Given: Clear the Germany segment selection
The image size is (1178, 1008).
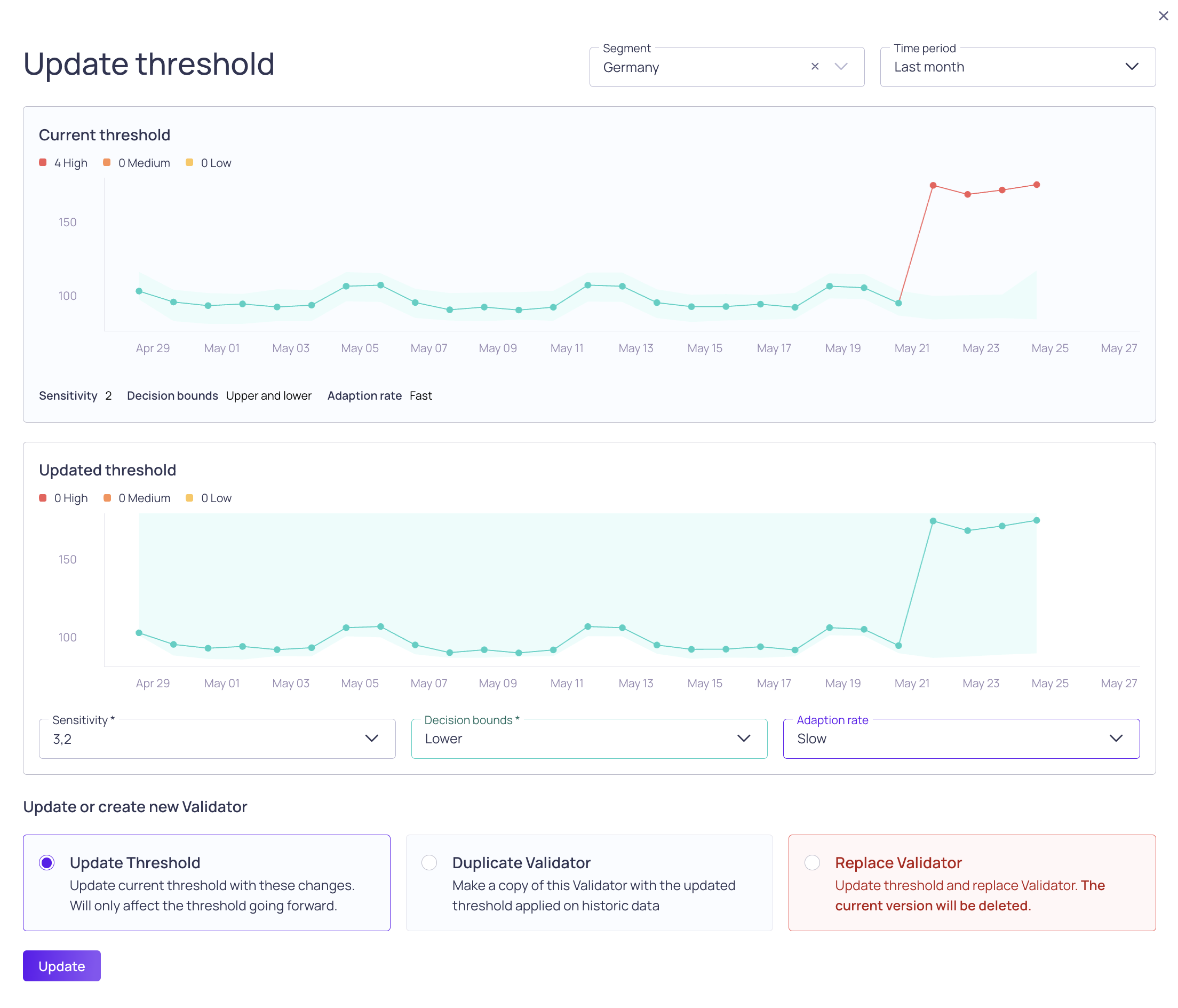Looking at the screenshot, I should tap(815, 67).
